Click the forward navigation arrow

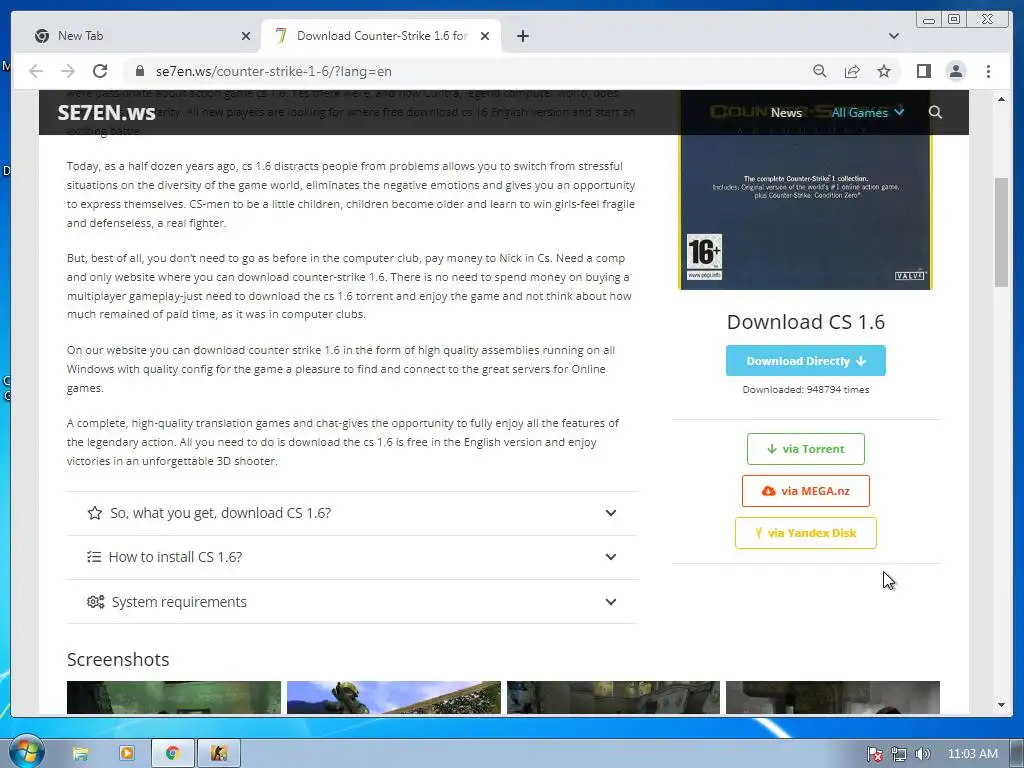tap(67, 71)
